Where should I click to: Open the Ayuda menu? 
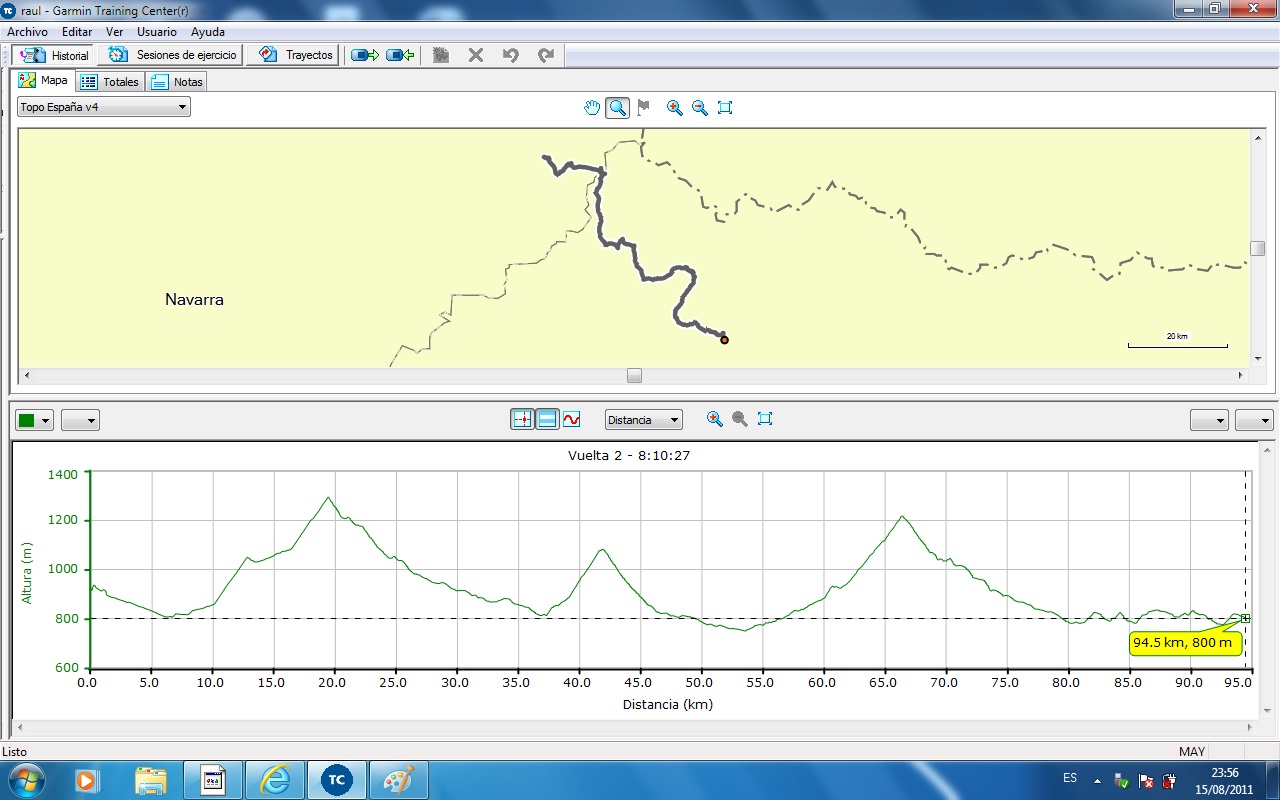point(208,32)
